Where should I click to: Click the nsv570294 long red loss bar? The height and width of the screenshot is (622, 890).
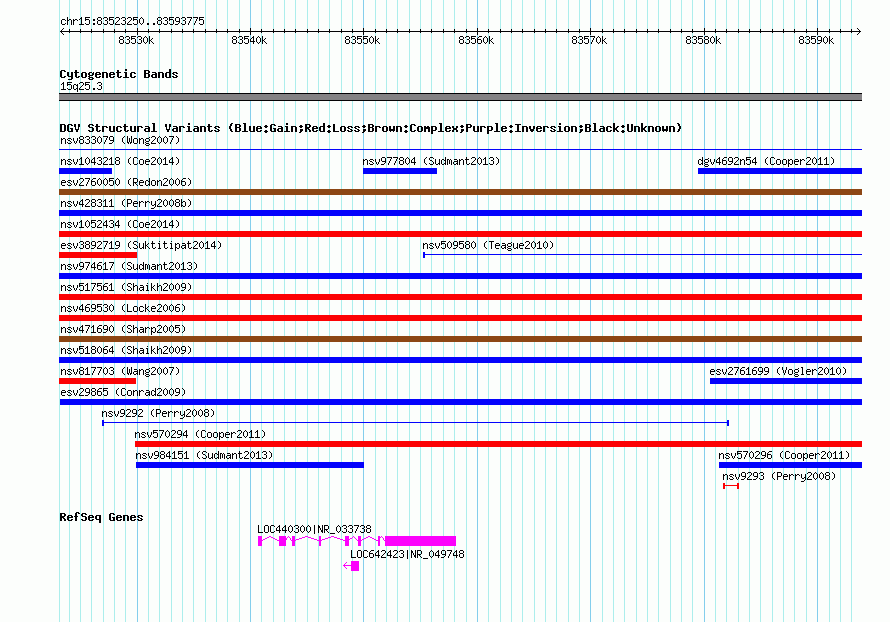498,444
